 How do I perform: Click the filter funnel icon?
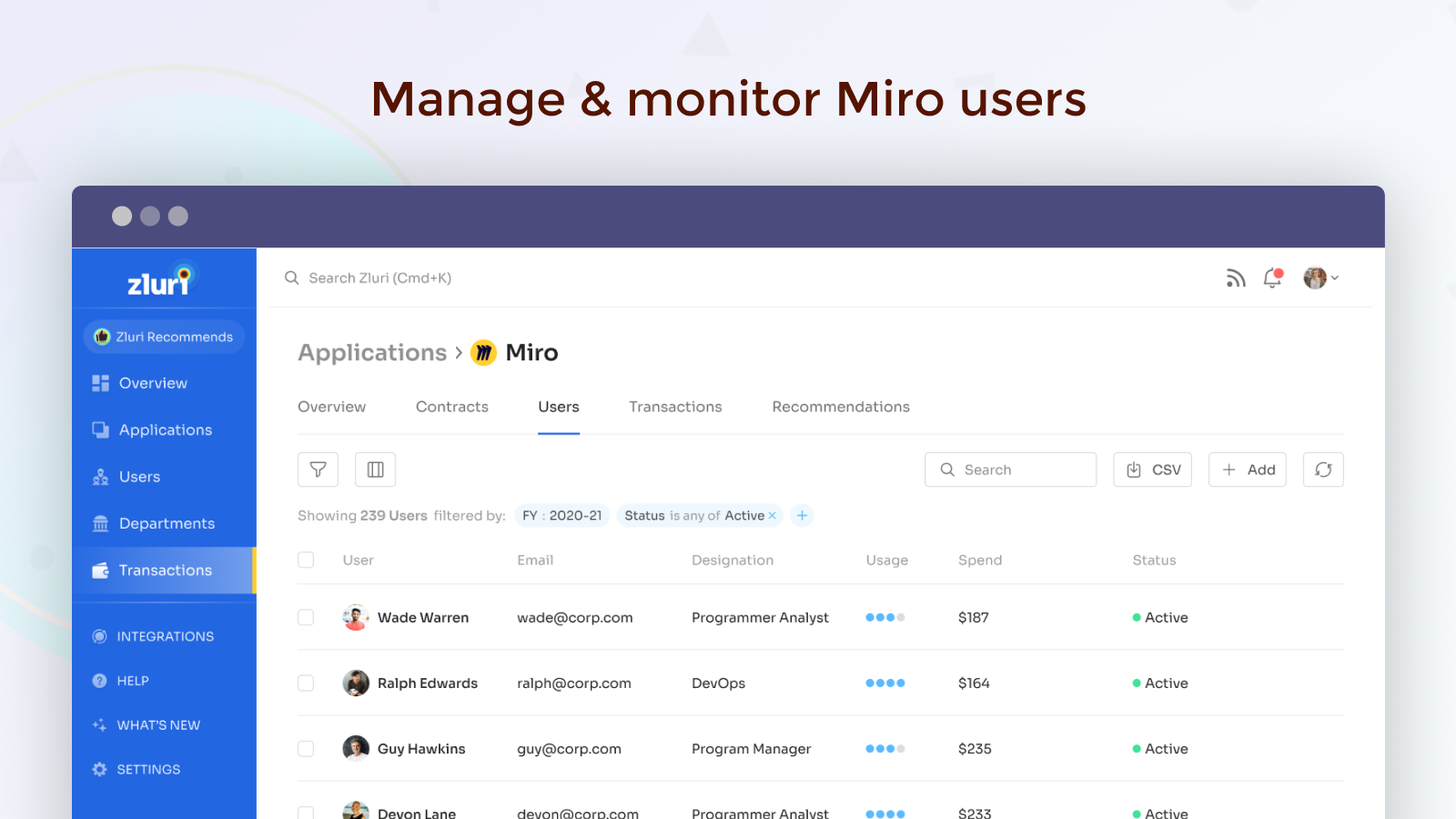(318, 470)
